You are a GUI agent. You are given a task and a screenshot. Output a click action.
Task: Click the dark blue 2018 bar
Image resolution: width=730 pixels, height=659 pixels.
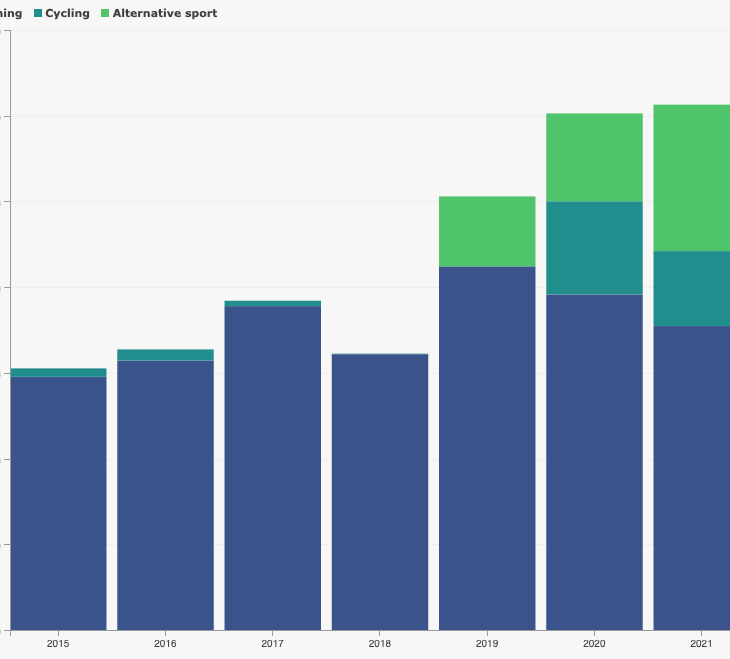(380, 491)
